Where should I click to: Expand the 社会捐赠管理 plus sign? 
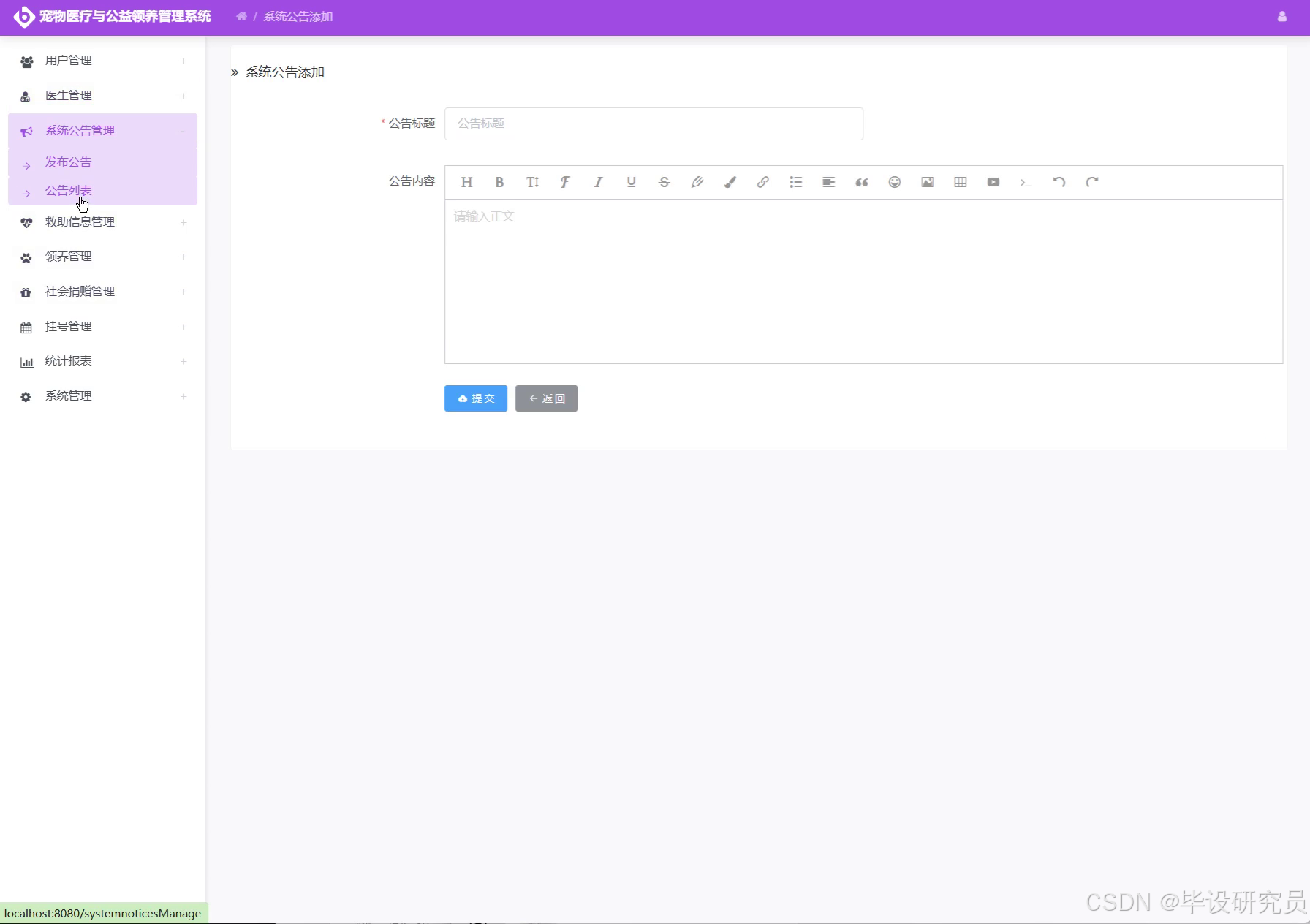click(183, 292)
